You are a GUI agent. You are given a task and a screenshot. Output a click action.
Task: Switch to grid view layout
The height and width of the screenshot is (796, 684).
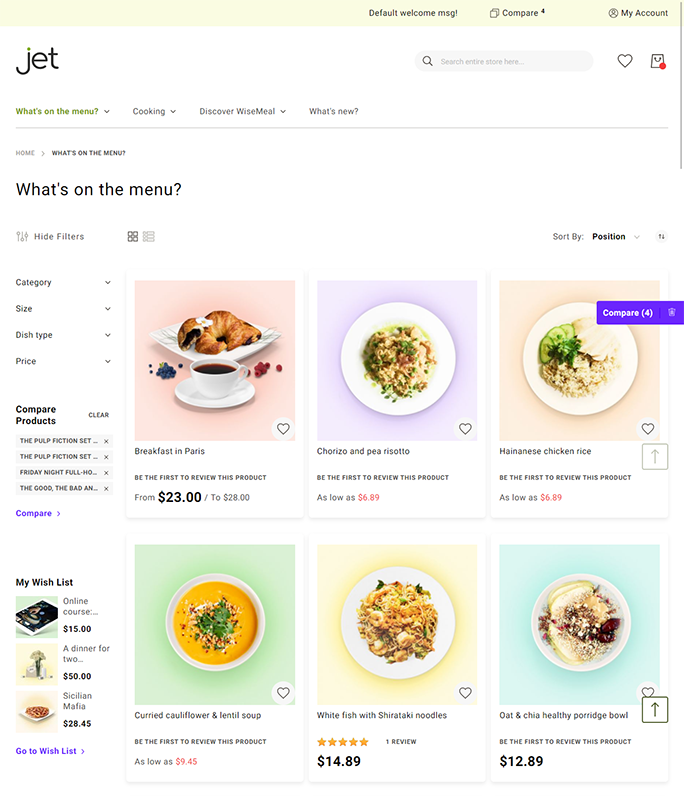point(133,237)
